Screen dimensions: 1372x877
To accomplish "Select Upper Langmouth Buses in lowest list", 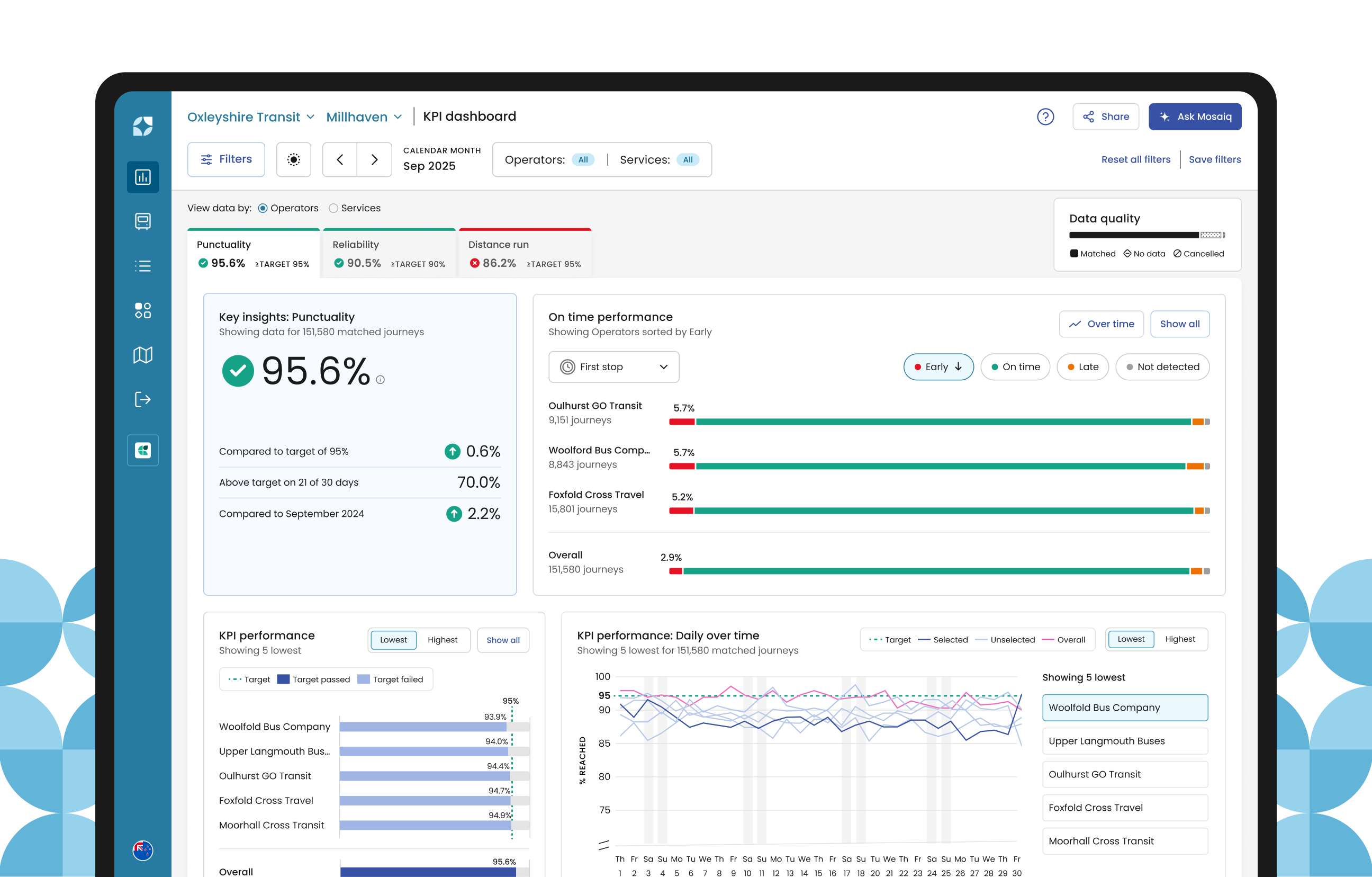I will click(x=1125, y=741).
